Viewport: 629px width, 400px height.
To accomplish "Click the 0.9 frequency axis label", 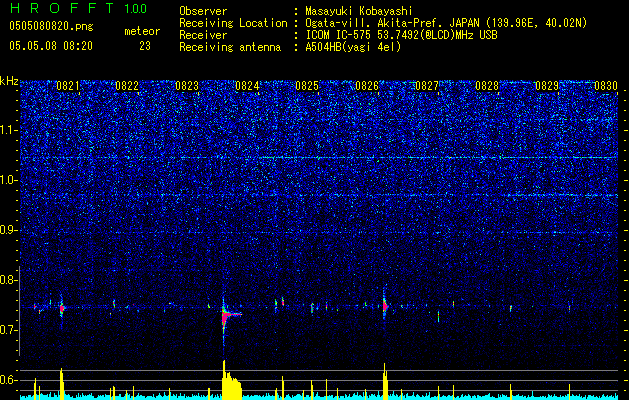I will click(x=9, y=230).
